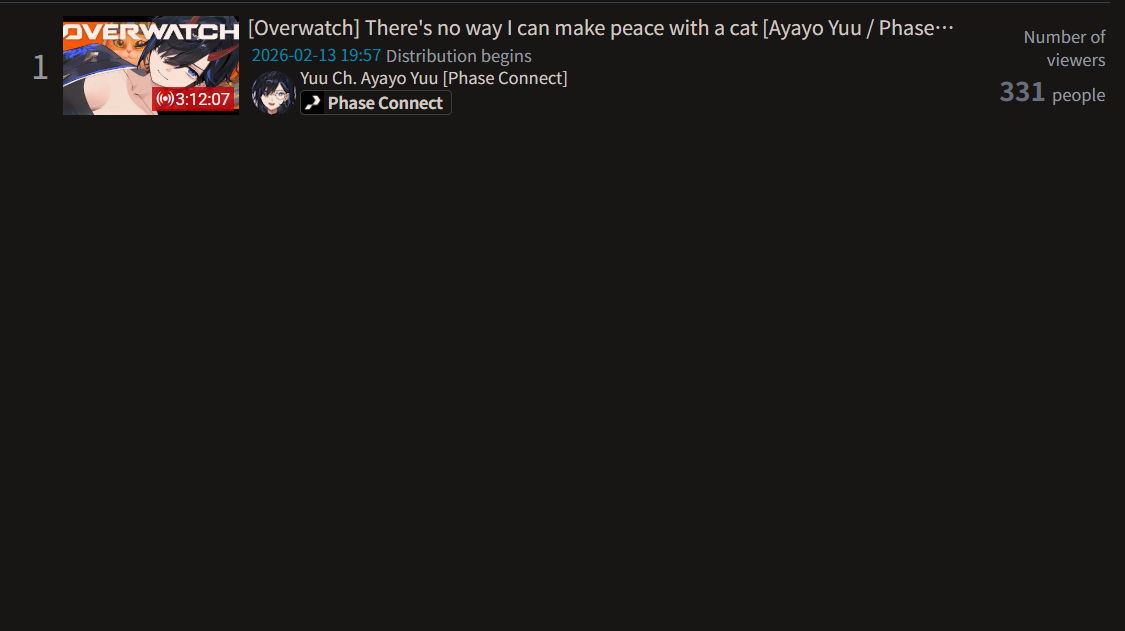
Task: Open the stream title about making peace with a cat
Action: click(601, 28)
